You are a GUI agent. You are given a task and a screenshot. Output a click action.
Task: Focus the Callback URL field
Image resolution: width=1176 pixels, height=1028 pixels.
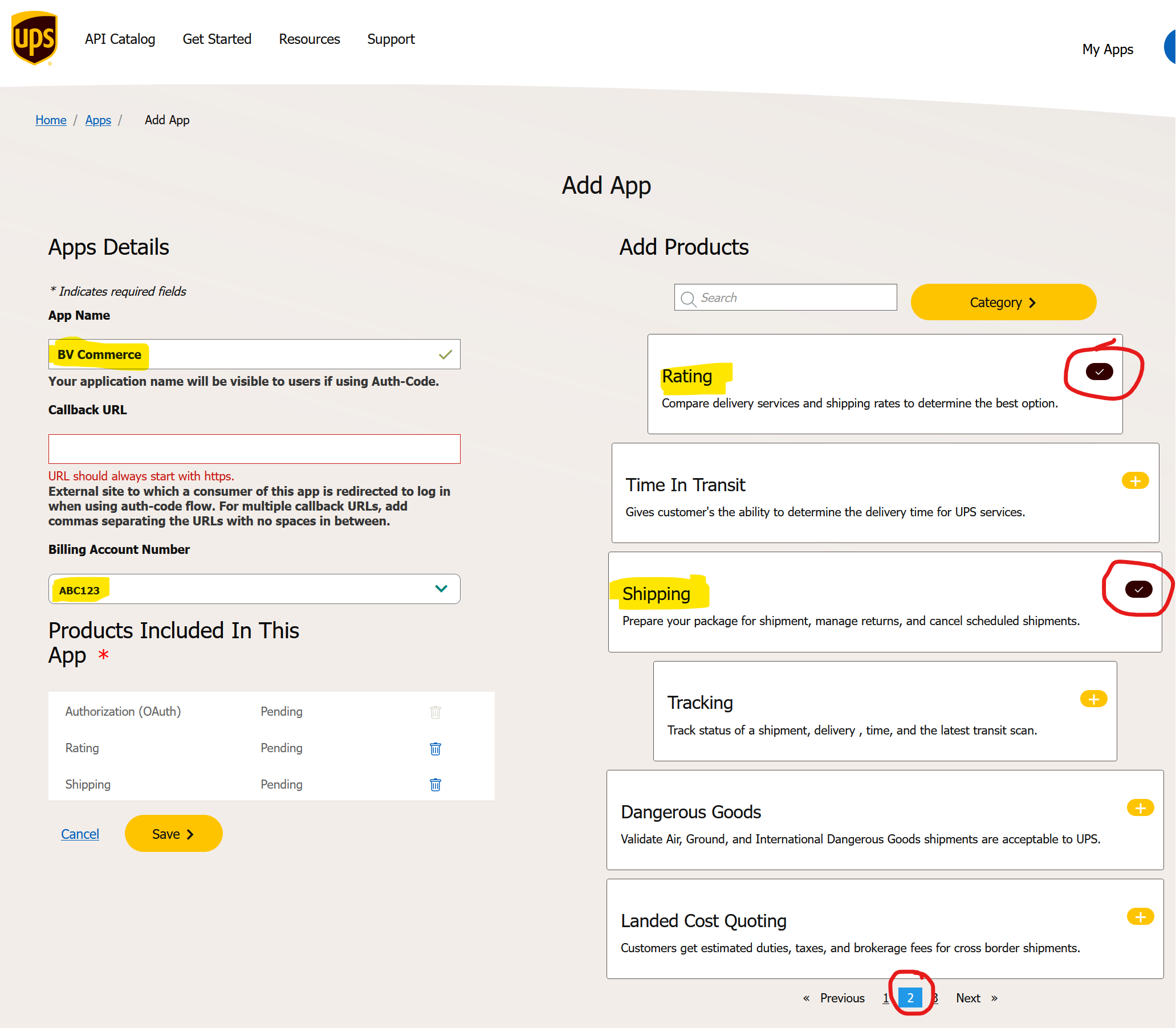[x=254, y=449]
